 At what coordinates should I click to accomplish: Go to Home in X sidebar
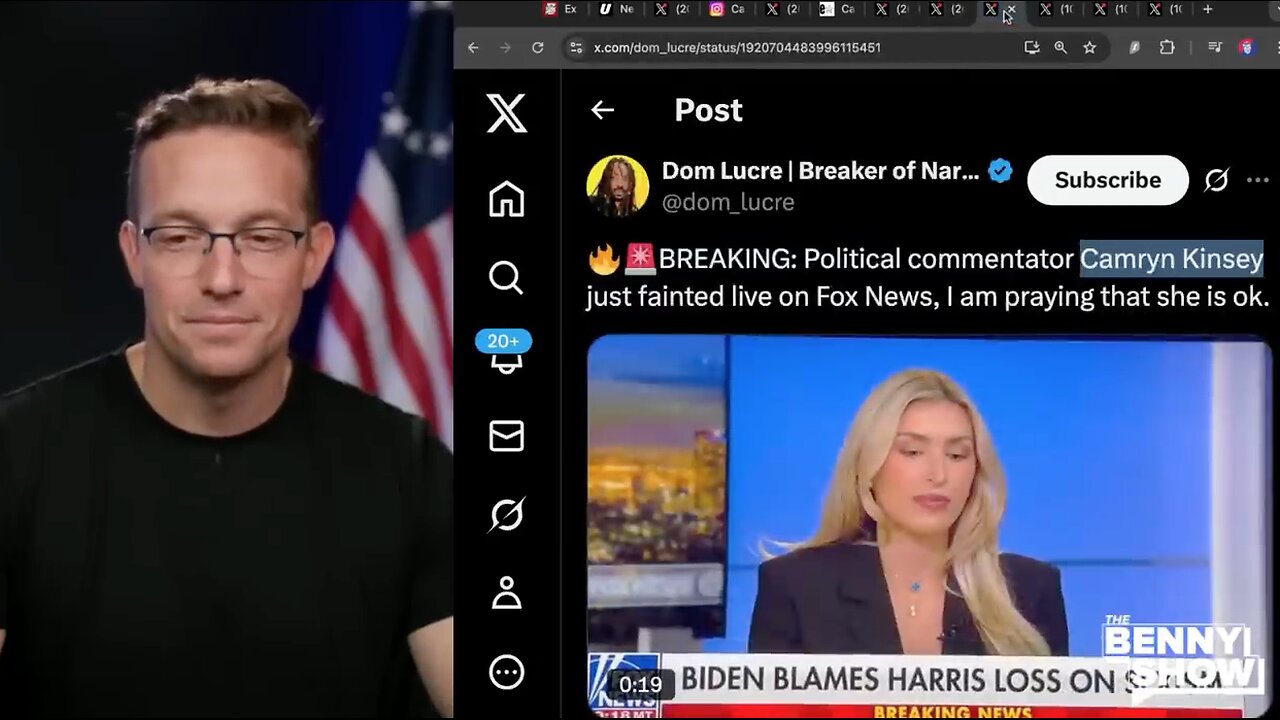(506, 198)
